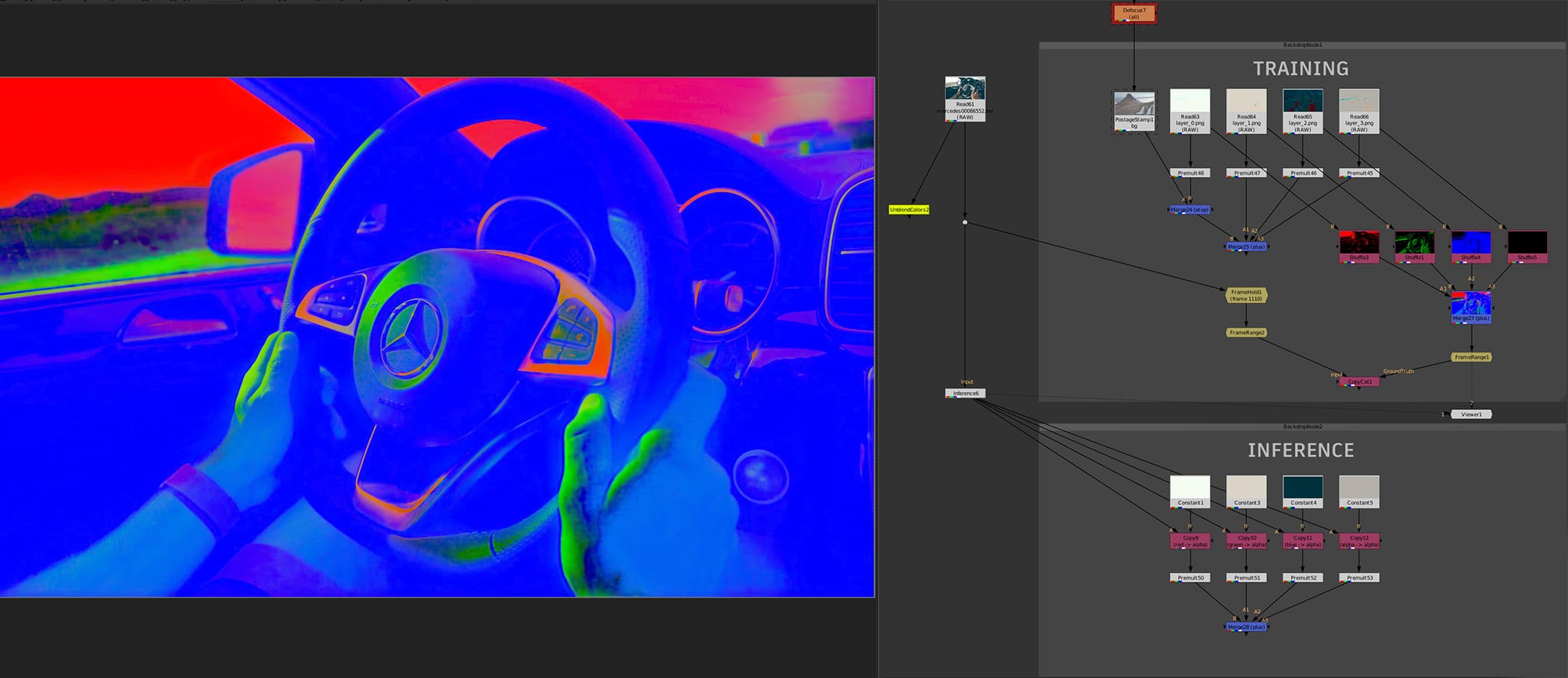Select the Merge27 (plus) node
This screenshot has width=1568, height=678.
point(1471,308)
